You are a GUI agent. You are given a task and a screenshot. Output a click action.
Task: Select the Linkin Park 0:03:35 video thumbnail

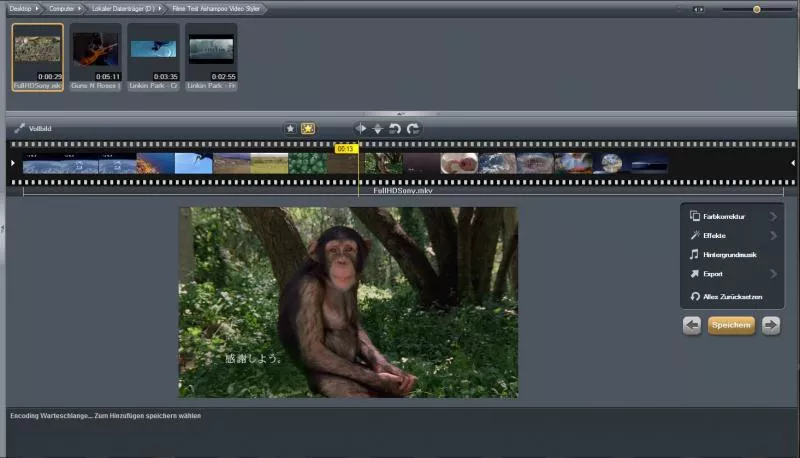click(154, 57)
